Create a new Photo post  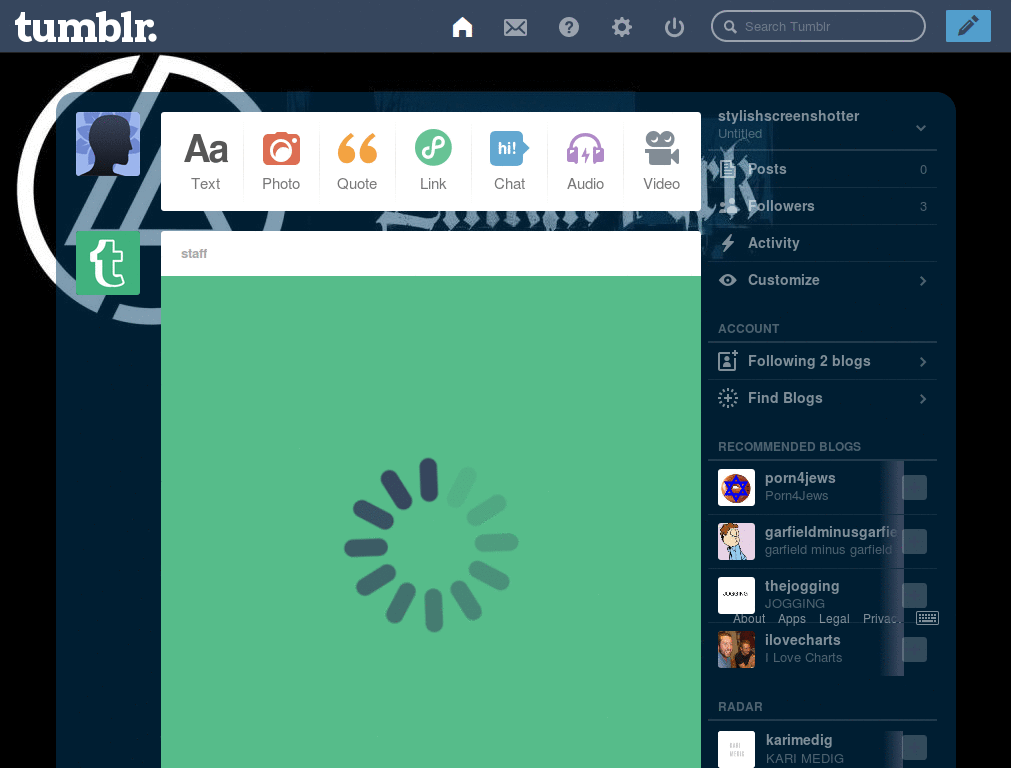click(281, 161)
